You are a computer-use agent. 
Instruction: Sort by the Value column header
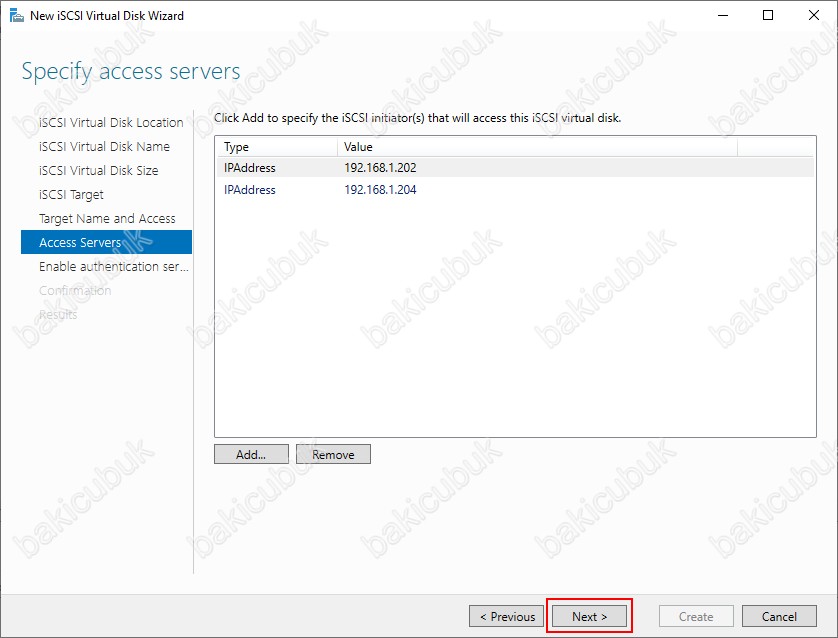tap(537, 146)
